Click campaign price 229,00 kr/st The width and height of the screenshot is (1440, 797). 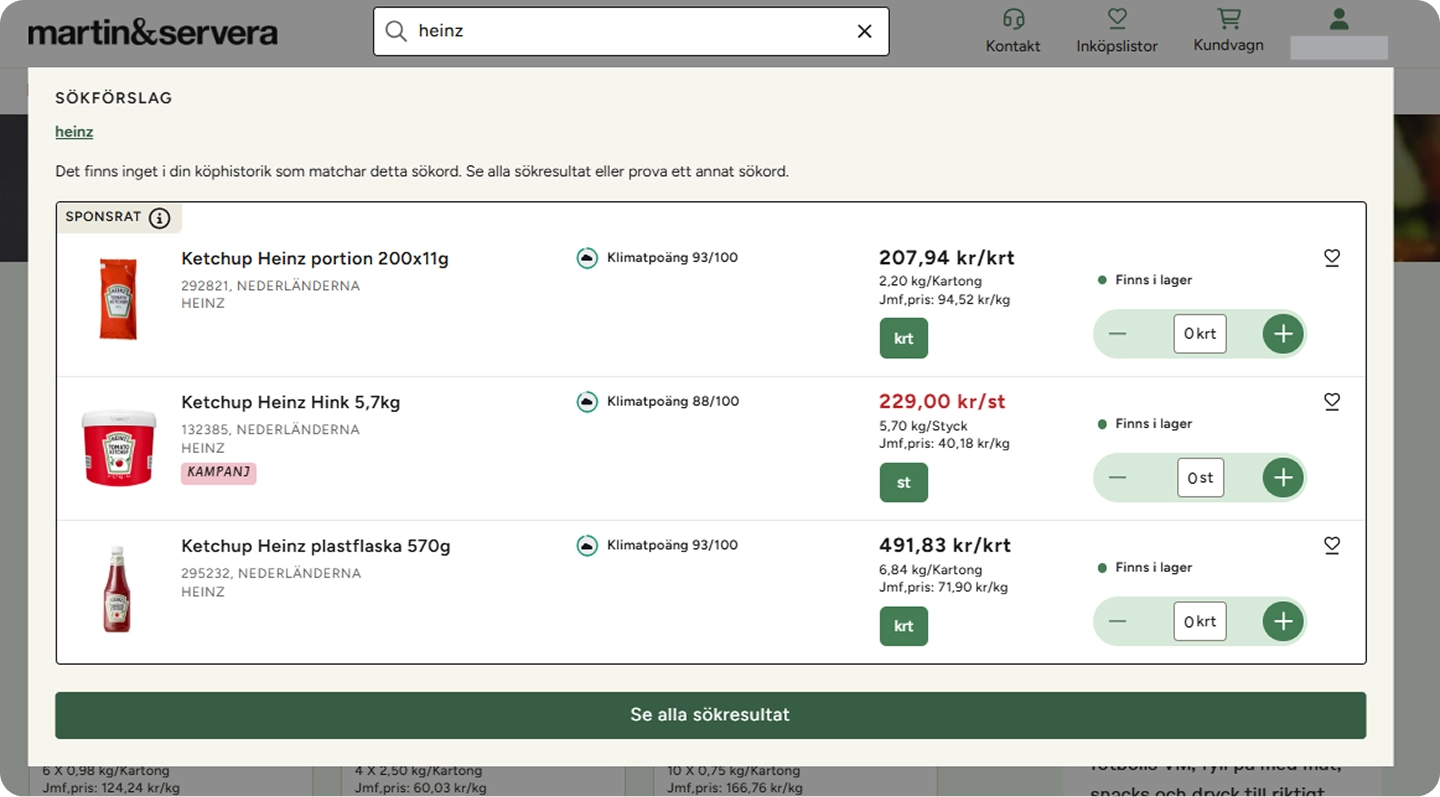[x=942, y=402]
